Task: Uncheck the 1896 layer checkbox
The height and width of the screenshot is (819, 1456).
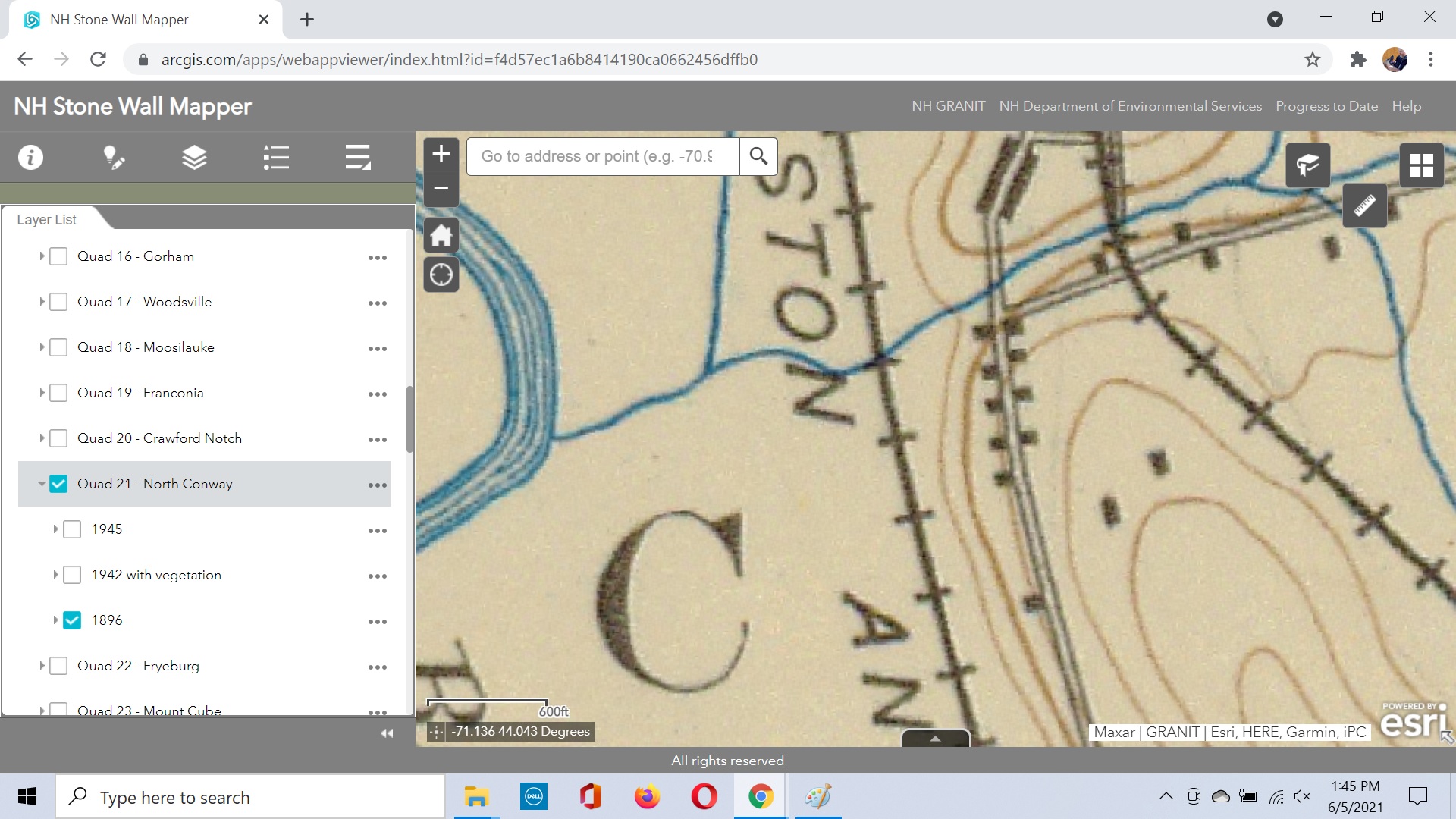Action: [72, 620]
